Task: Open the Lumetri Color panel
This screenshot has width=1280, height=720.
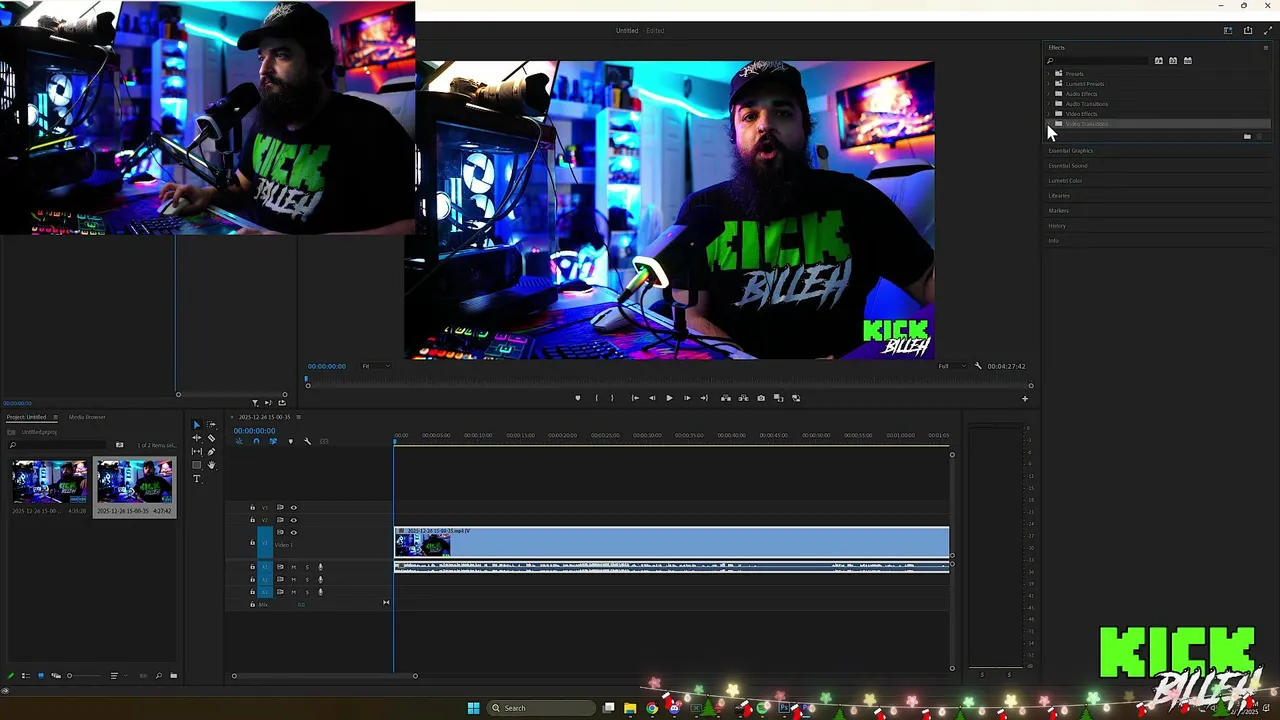Action: pyautogui.click(x=1065, y=181)
